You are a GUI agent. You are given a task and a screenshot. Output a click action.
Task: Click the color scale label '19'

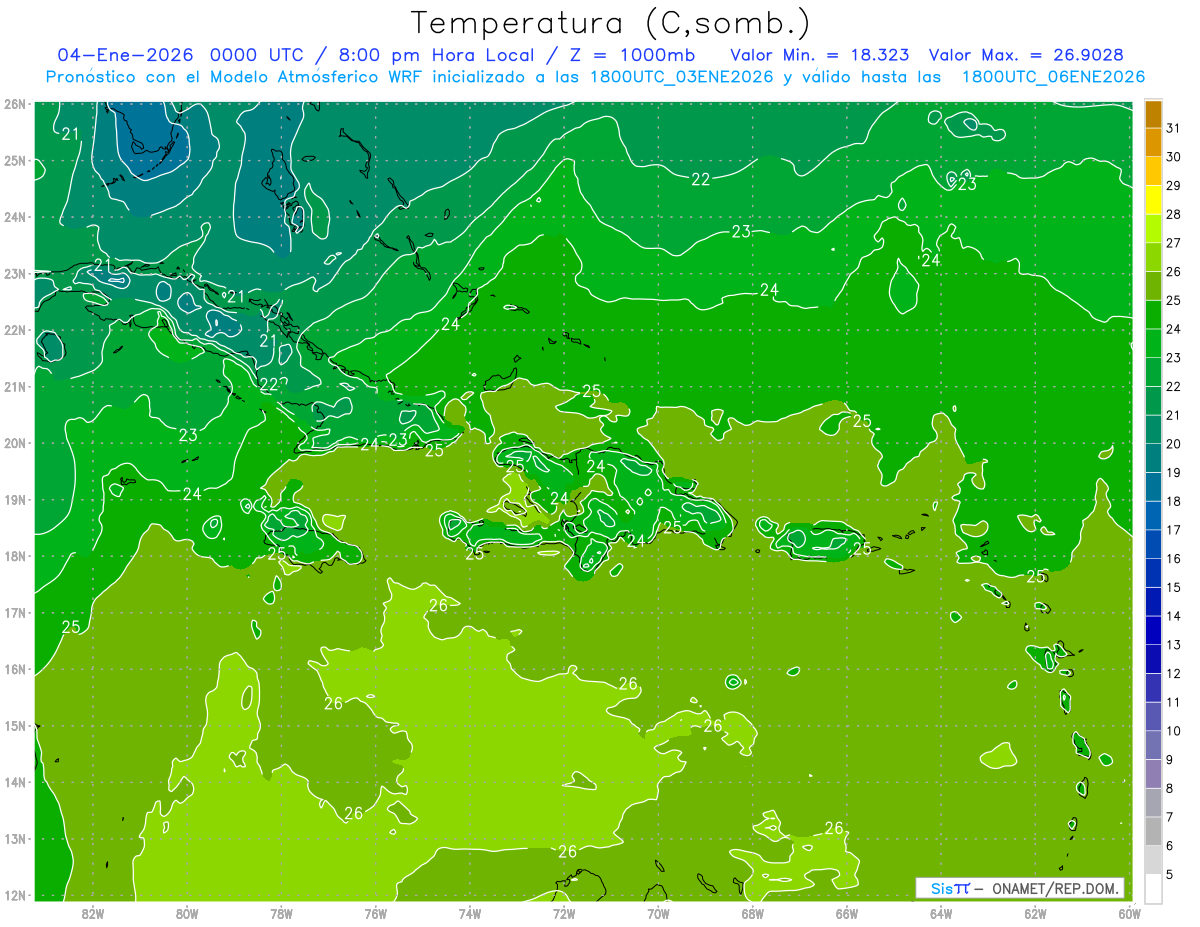point(1174,472)
